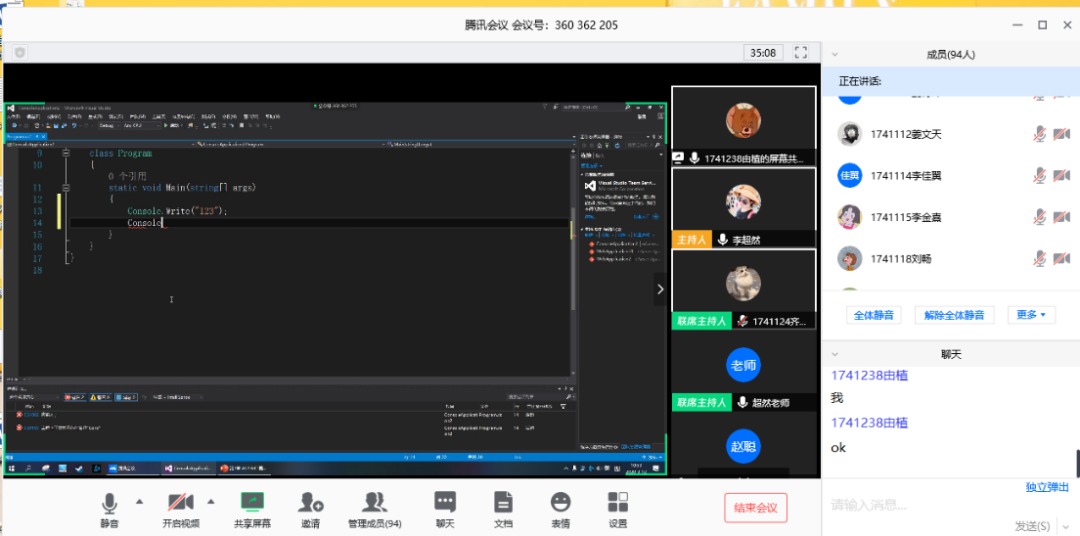Enter fullscreen using icon beside timer
The width and height of the screenshot is (1080, 536).
click(x=800, y=52)
